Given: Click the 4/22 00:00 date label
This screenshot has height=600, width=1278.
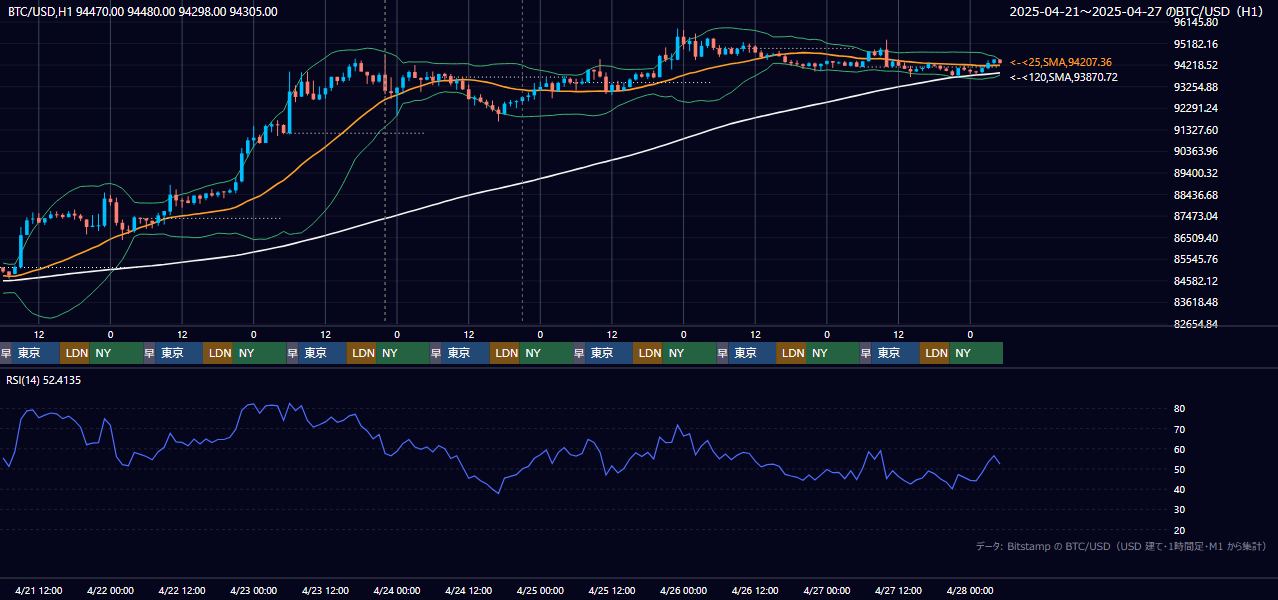Looking at the screenshot, I should (x=110, y=590).
